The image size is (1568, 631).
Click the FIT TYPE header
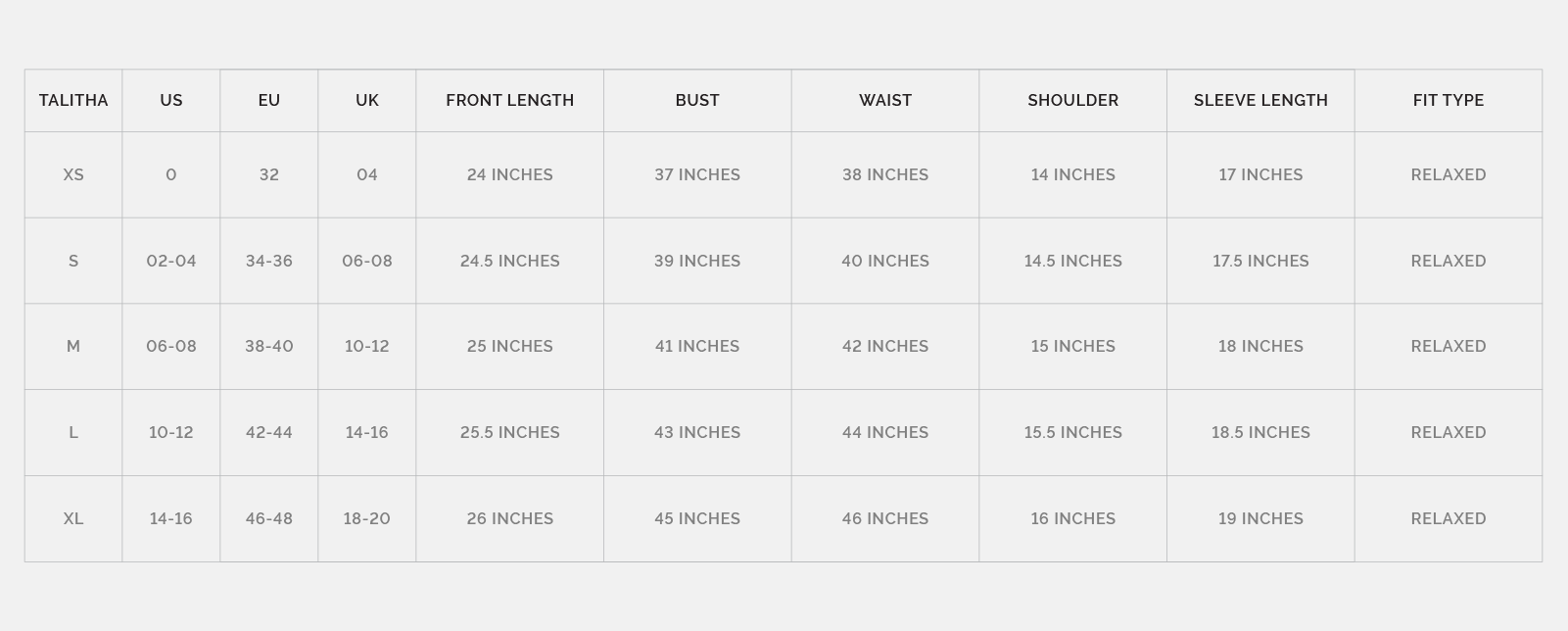pos(1448,100)
